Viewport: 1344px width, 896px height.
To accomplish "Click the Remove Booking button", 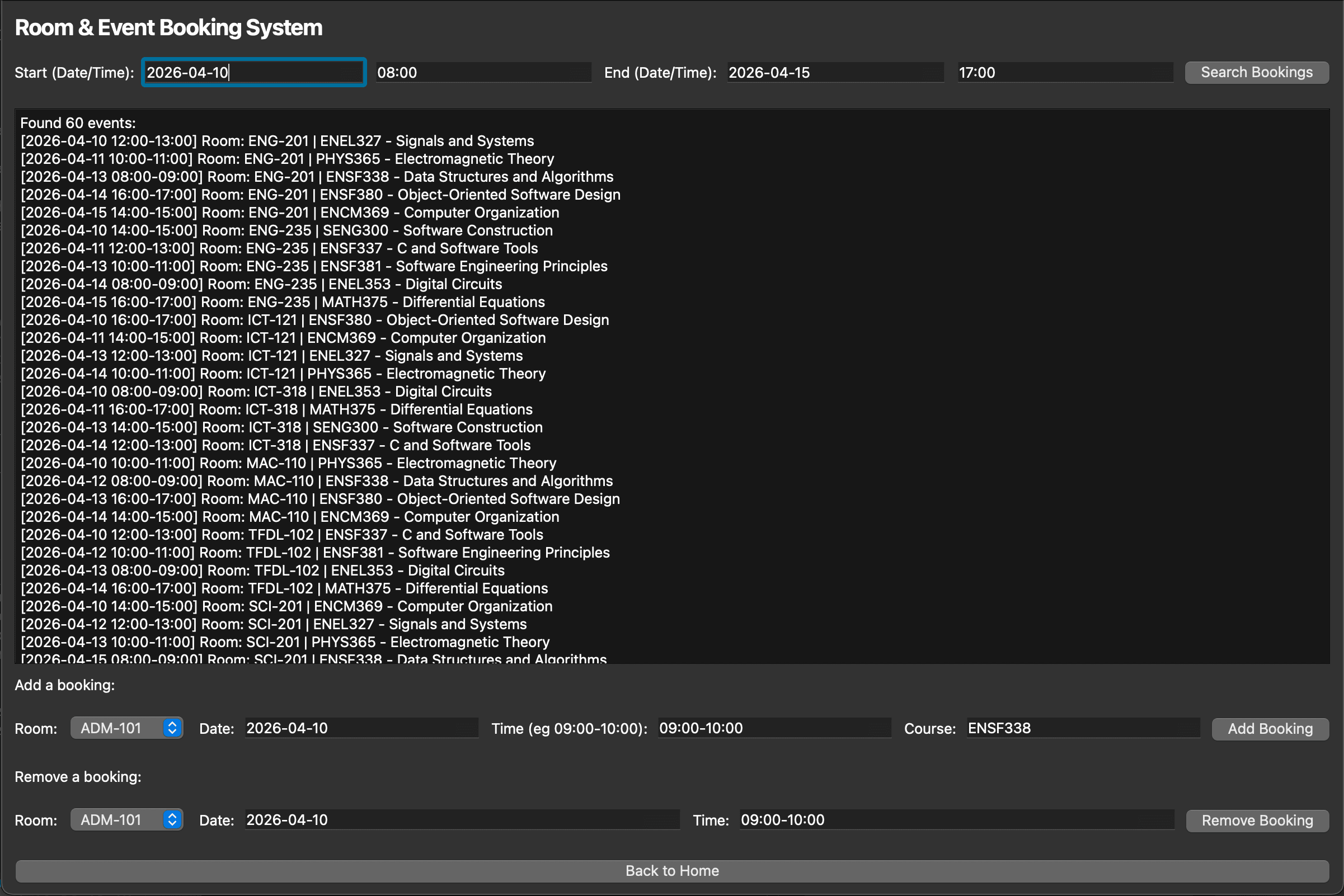I will coord(1257,820).
